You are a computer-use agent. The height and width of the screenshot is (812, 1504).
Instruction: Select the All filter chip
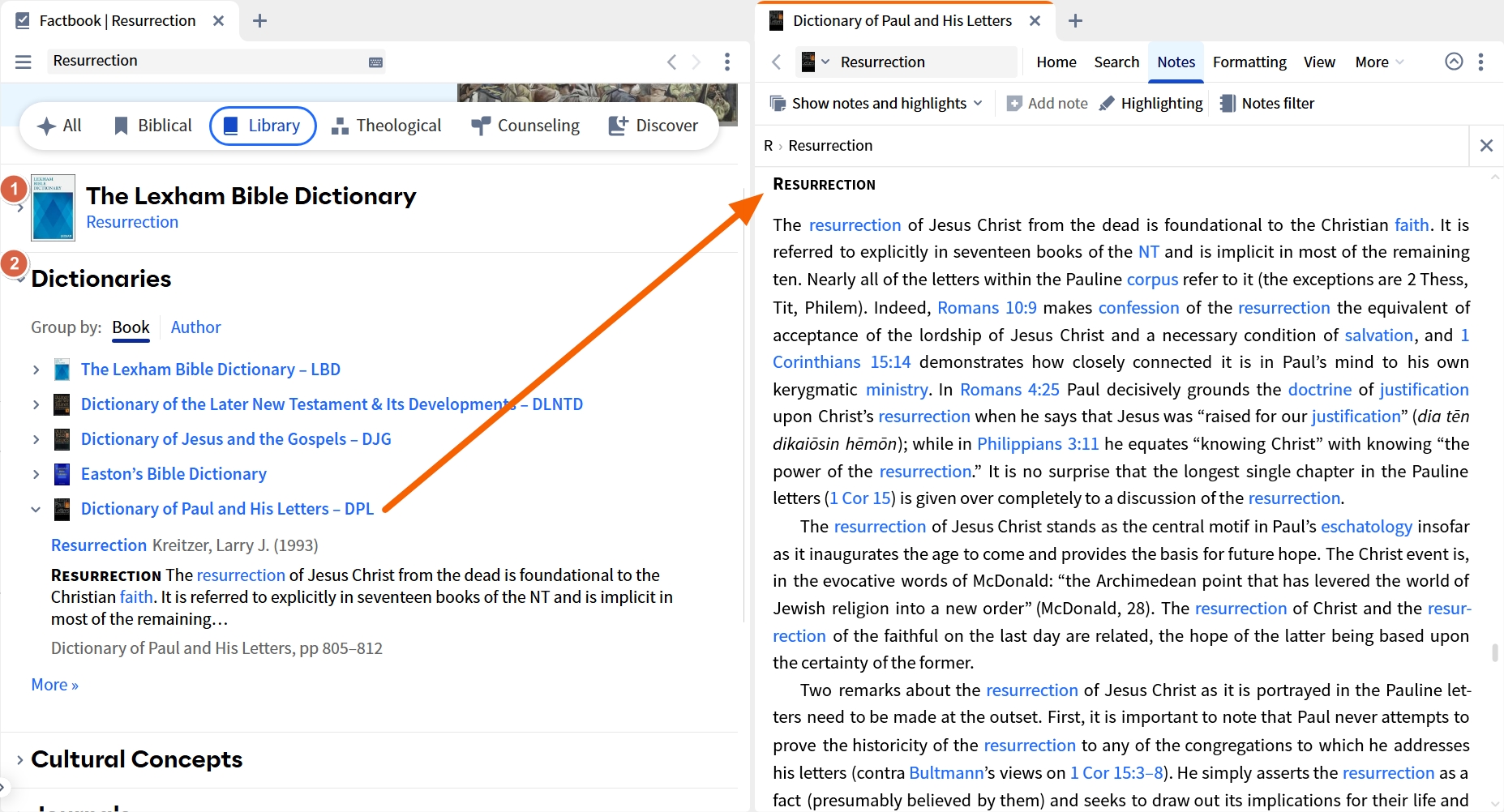[x=60, y=126]
